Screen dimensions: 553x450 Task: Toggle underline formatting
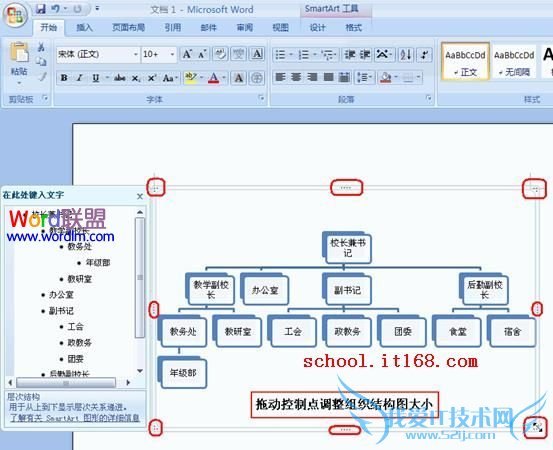(96, 78)
